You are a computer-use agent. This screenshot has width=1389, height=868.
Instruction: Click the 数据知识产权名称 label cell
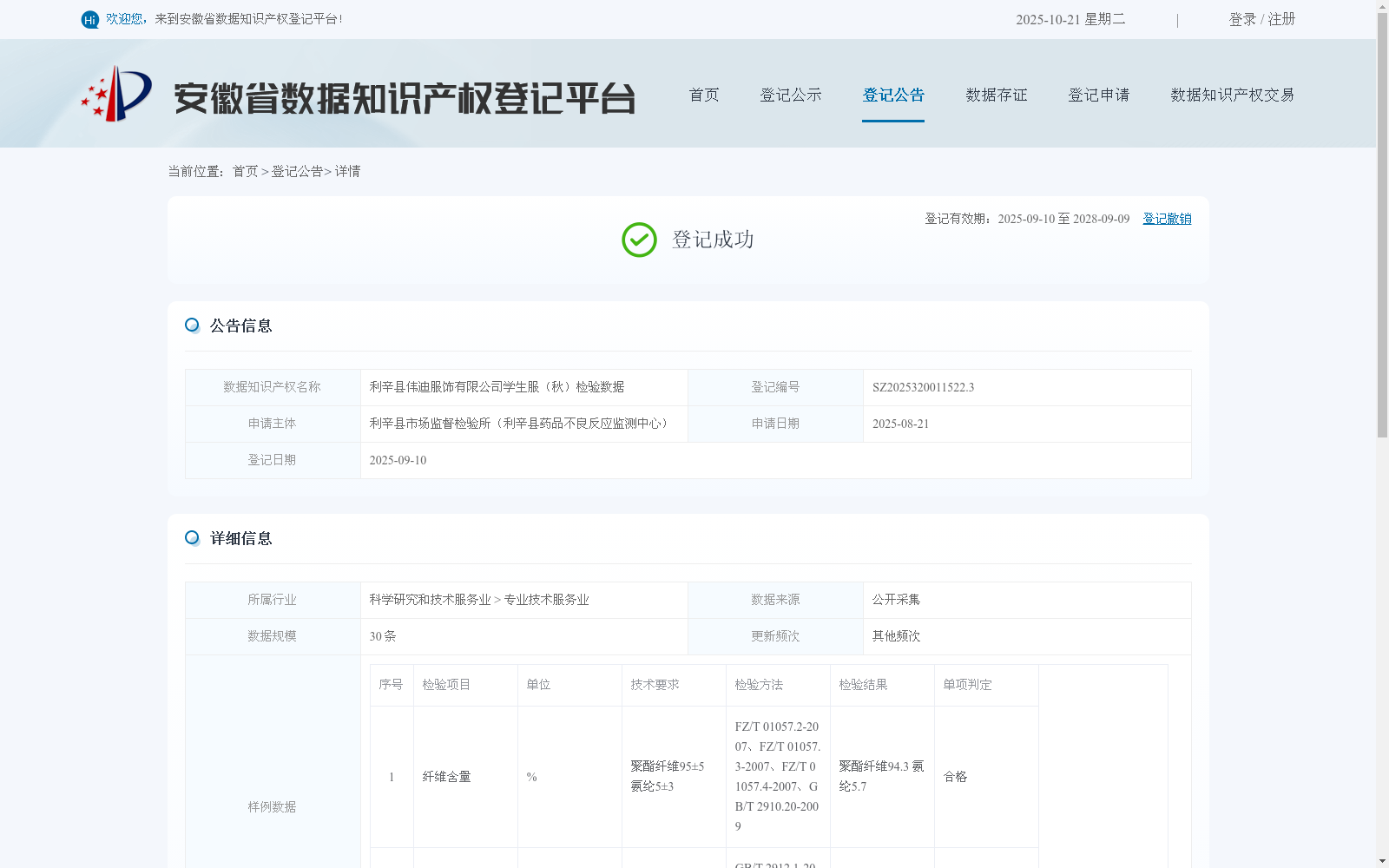273,387
